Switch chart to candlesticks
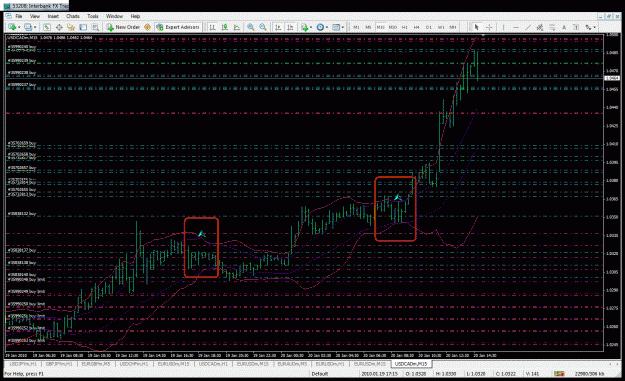Image resolution: width=625 pixels, height=381 pixels. pyautogui.click(x=225, y=27)
